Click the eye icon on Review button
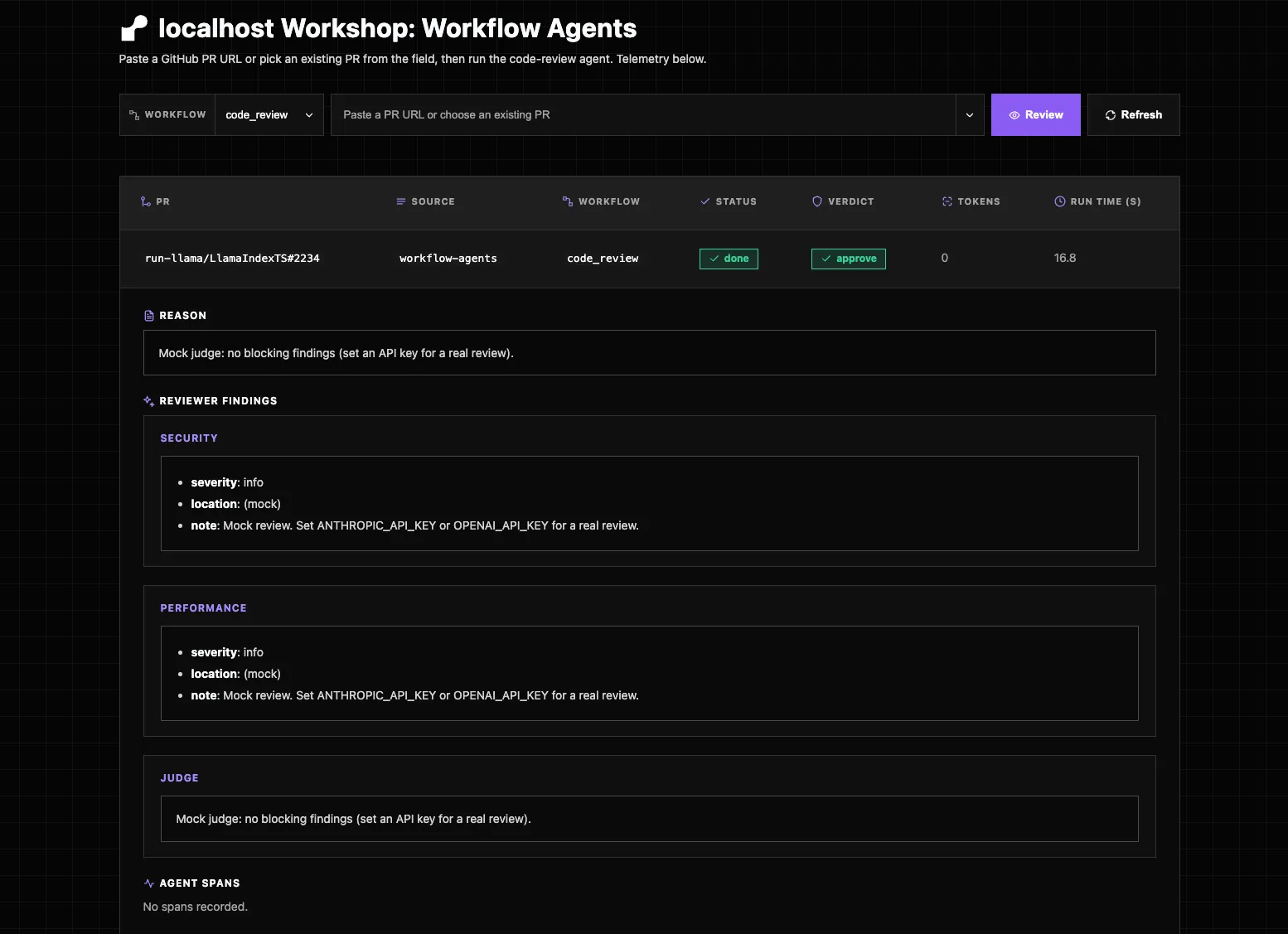 pyautogui.click(x=1014, y=115)
